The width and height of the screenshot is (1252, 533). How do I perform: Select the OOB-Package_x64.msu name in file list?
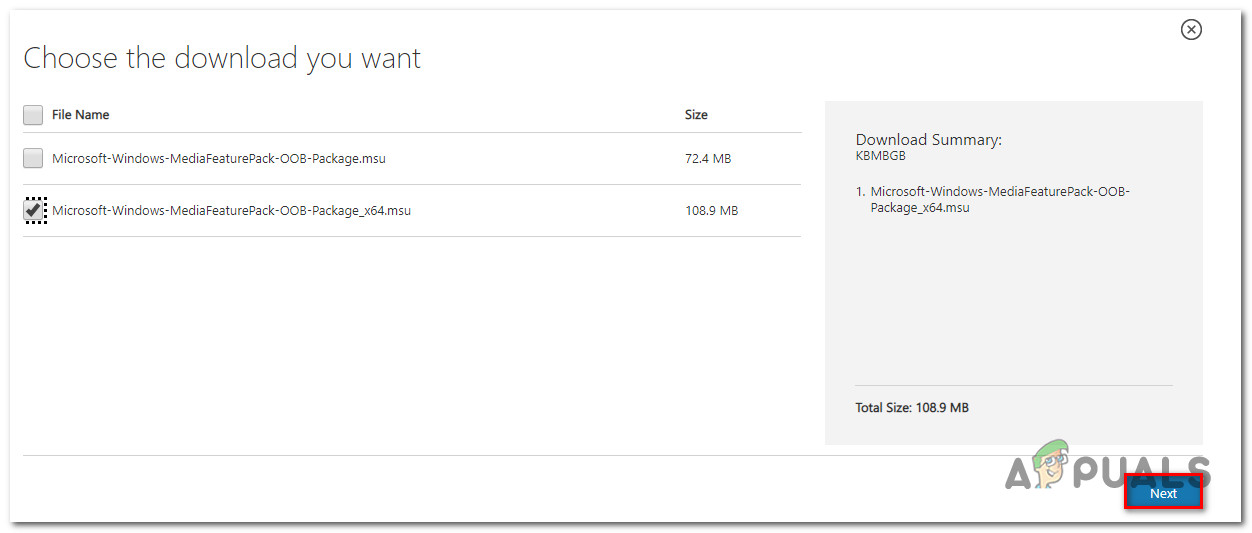231,210
